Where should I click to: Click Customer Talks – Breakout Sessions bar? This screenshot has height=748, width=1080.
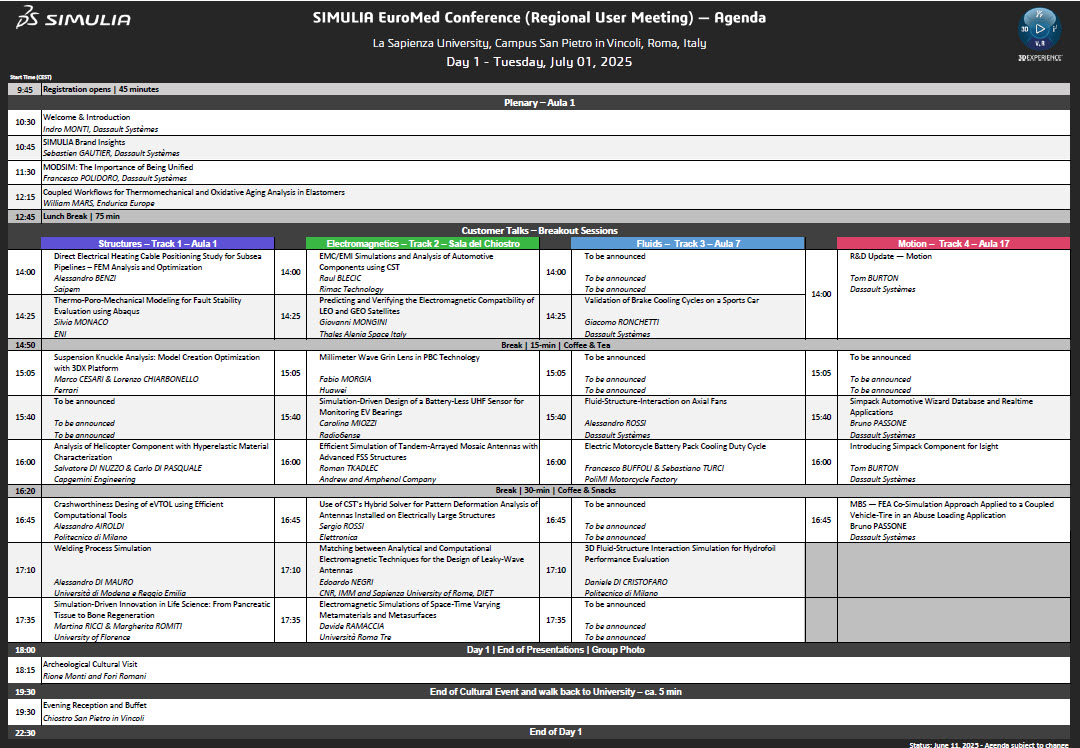[539, 231]
